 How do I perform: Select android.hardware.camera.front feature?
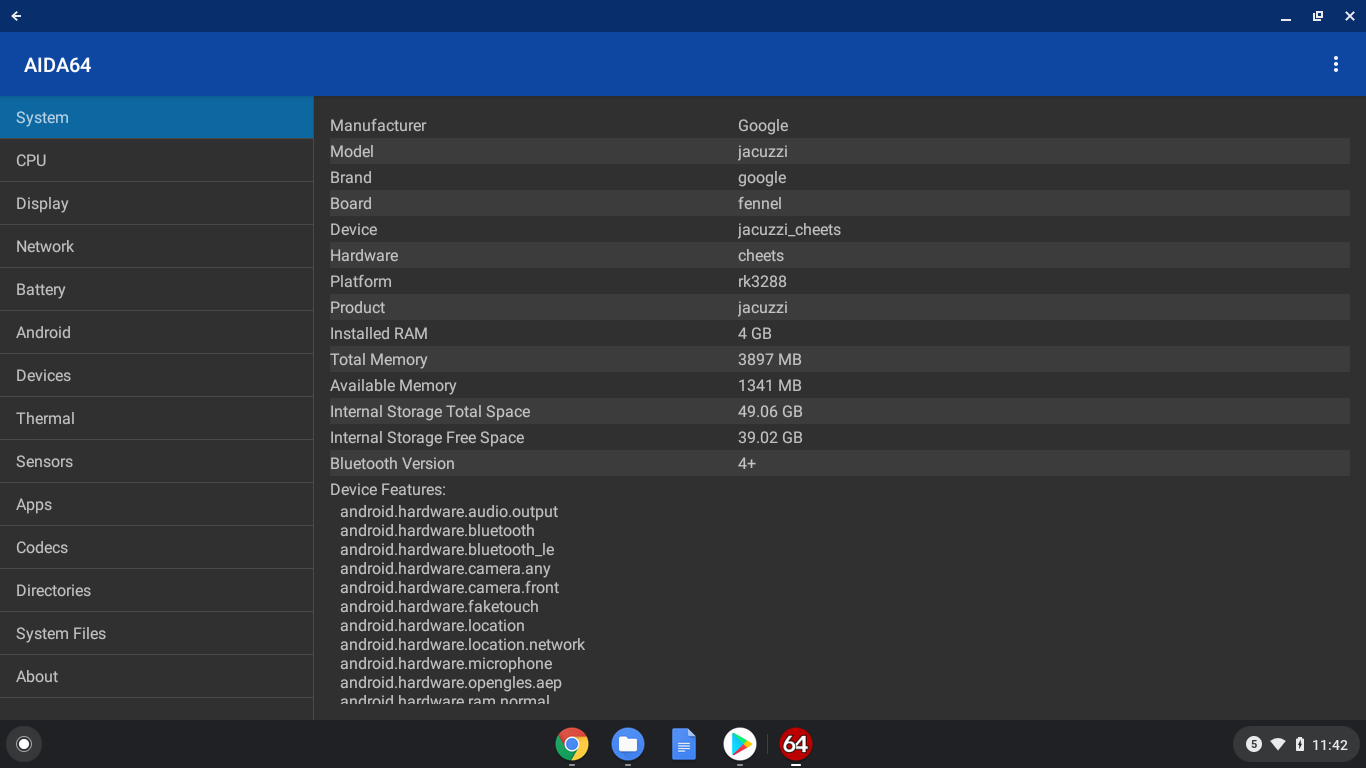[x=449, y=588]
